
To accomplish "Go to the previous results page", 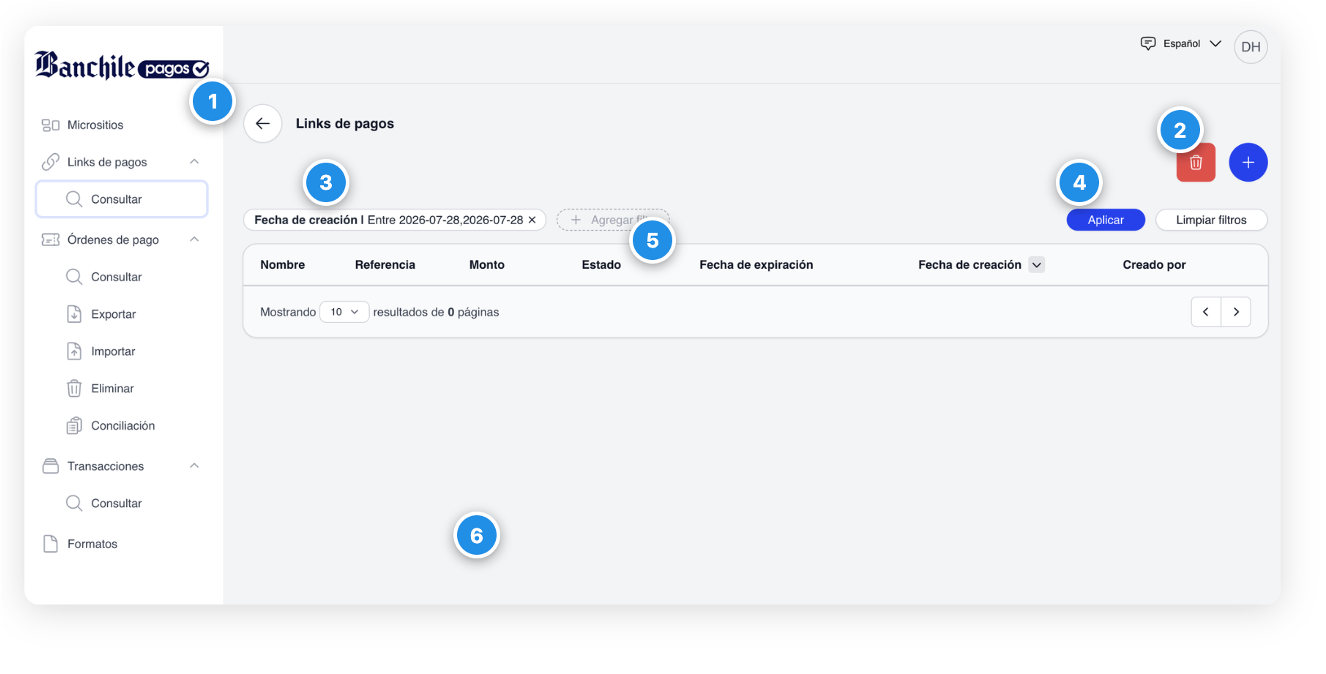I will 1206,312.
